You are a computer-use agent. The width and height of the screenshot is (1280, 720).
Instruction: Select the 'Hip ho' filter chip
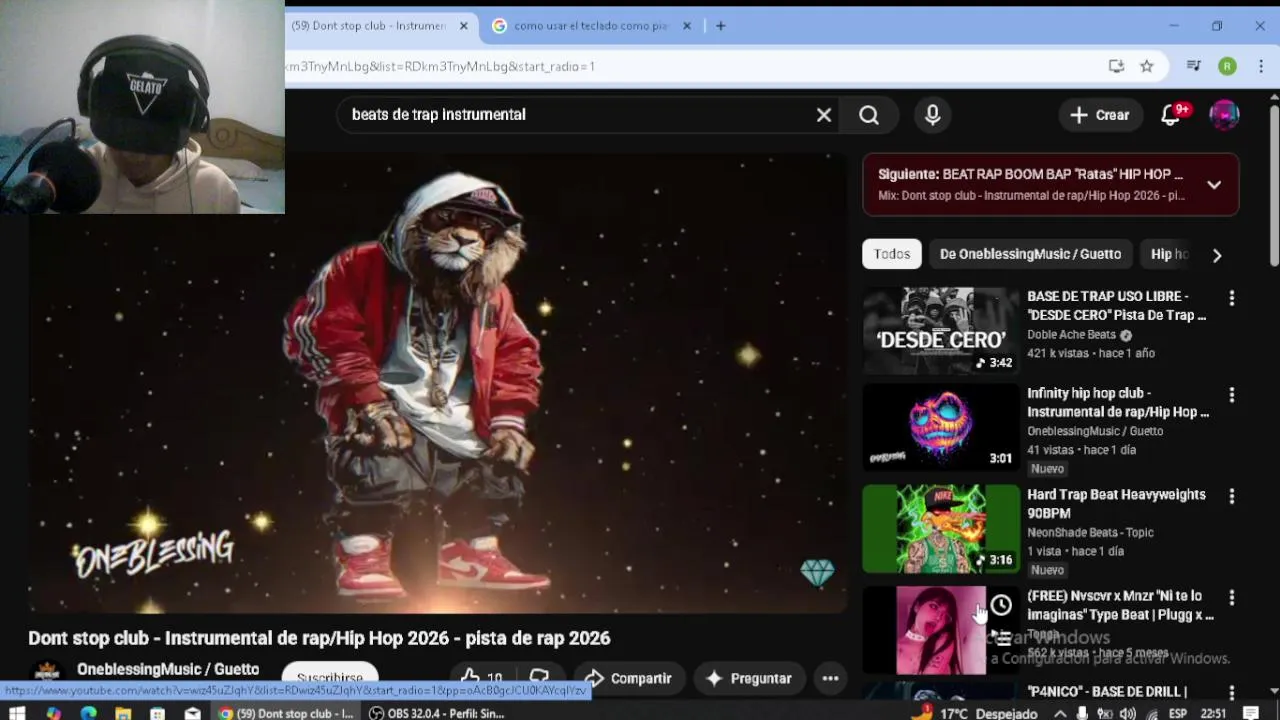pos(1168,254)
